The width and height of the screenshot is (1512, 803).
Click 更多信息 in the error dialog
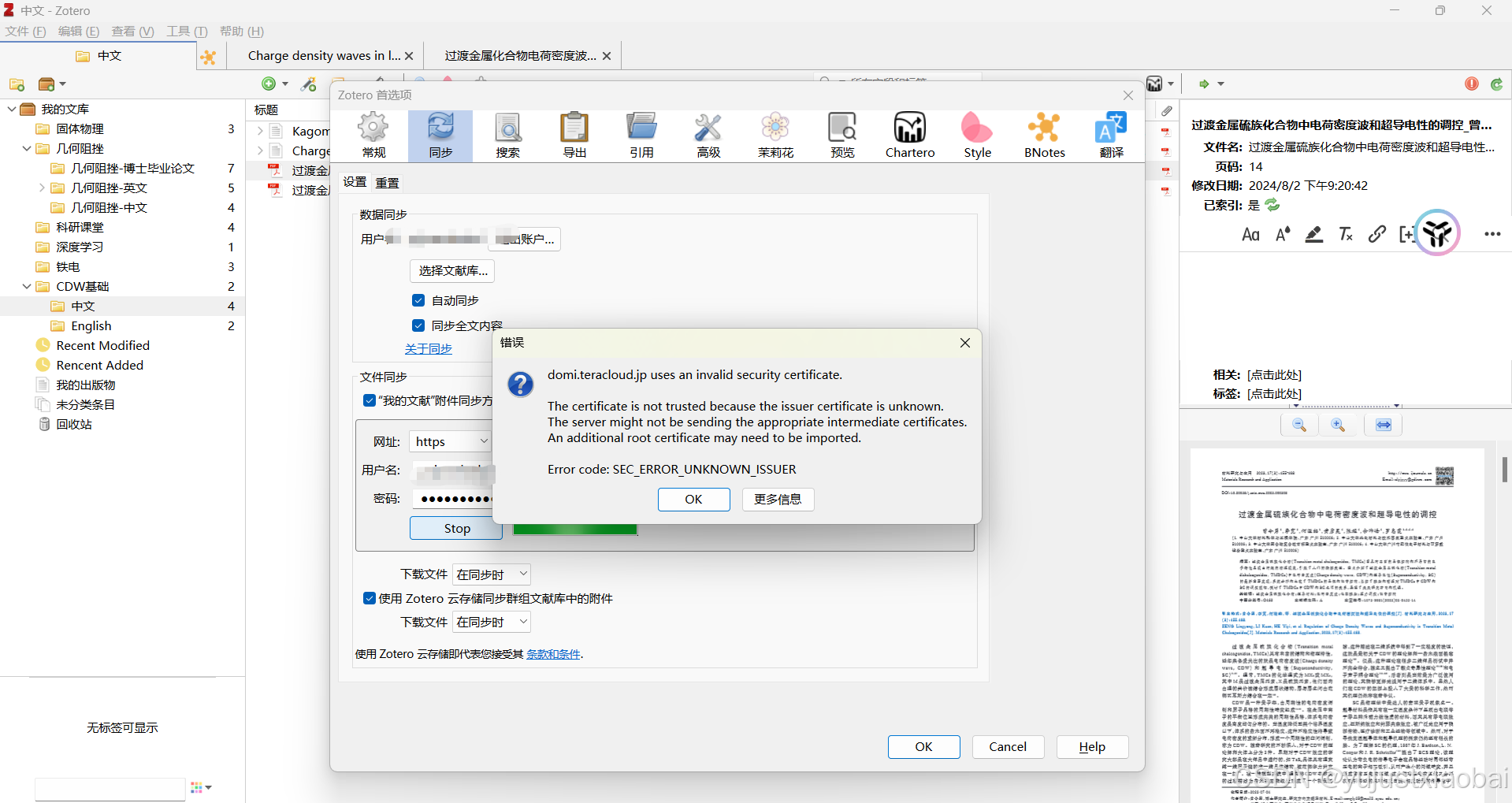point(778,499)
